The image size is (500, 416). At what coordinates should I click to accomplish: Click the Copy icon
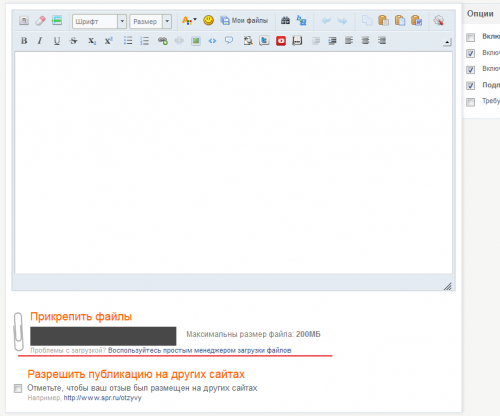[367, 21]
